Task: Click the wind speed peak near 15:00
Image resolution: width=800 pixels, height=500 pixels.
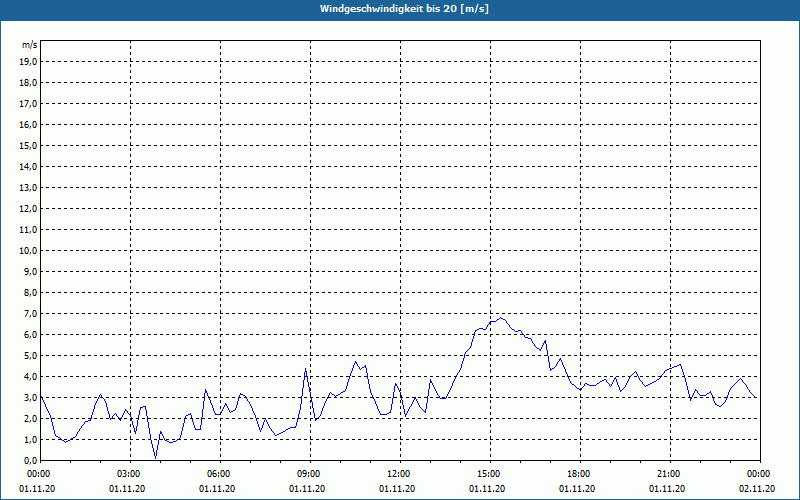Action: click(x=501, y=318)
